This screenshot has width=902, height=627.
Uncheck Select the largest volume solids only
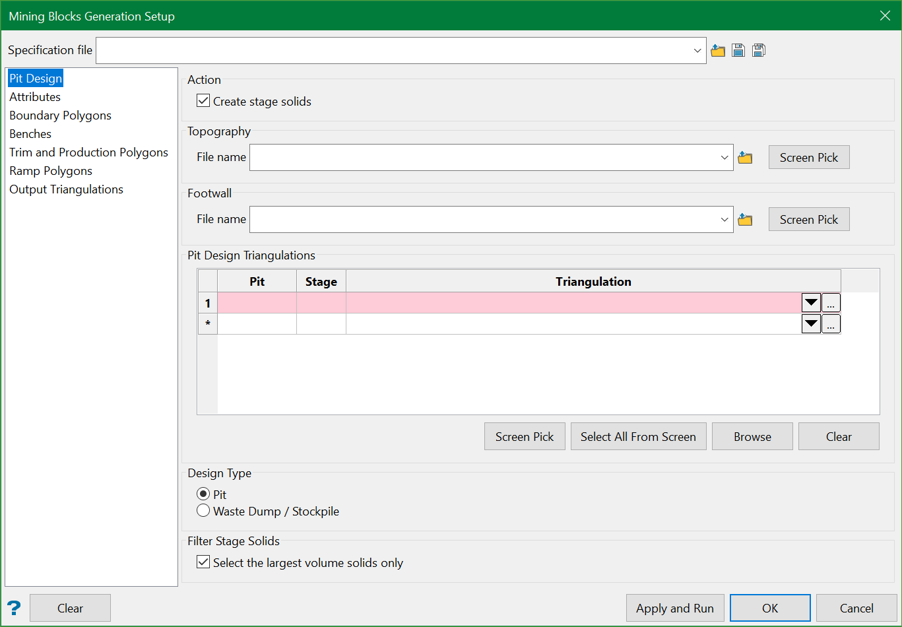pyautogui.click(x=204, y=563)
